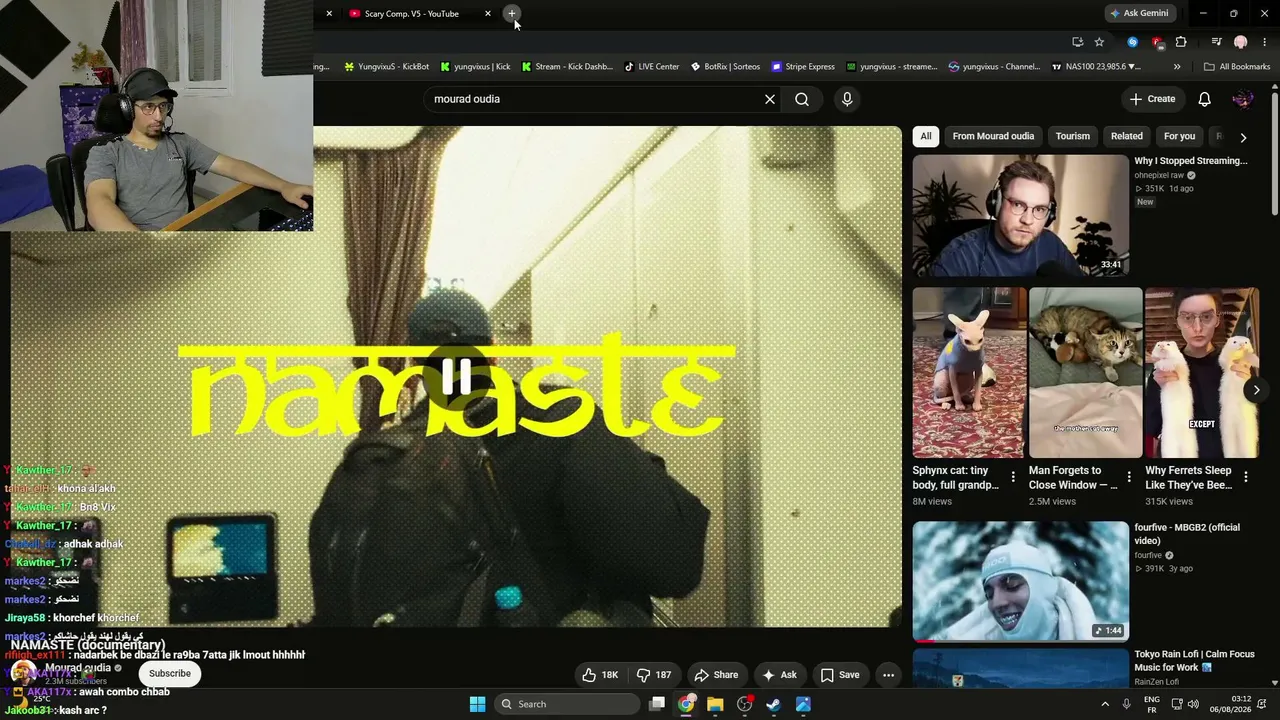
Task: Show next Shorts with the right arrow
Action: (1256, 390)
